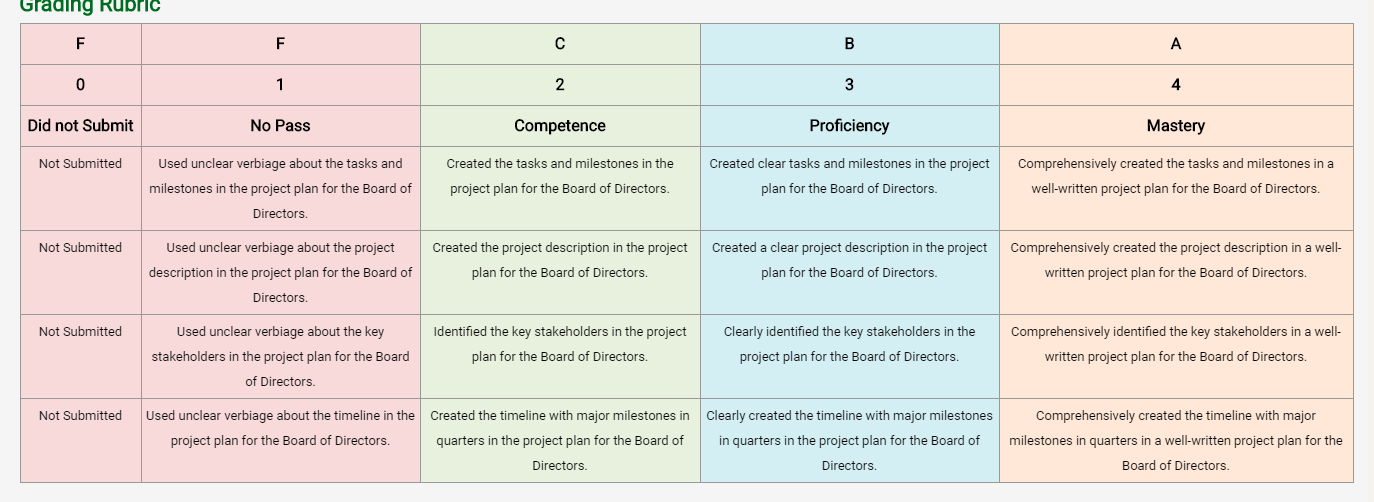Click the score 4 cell

[1176, 85]
